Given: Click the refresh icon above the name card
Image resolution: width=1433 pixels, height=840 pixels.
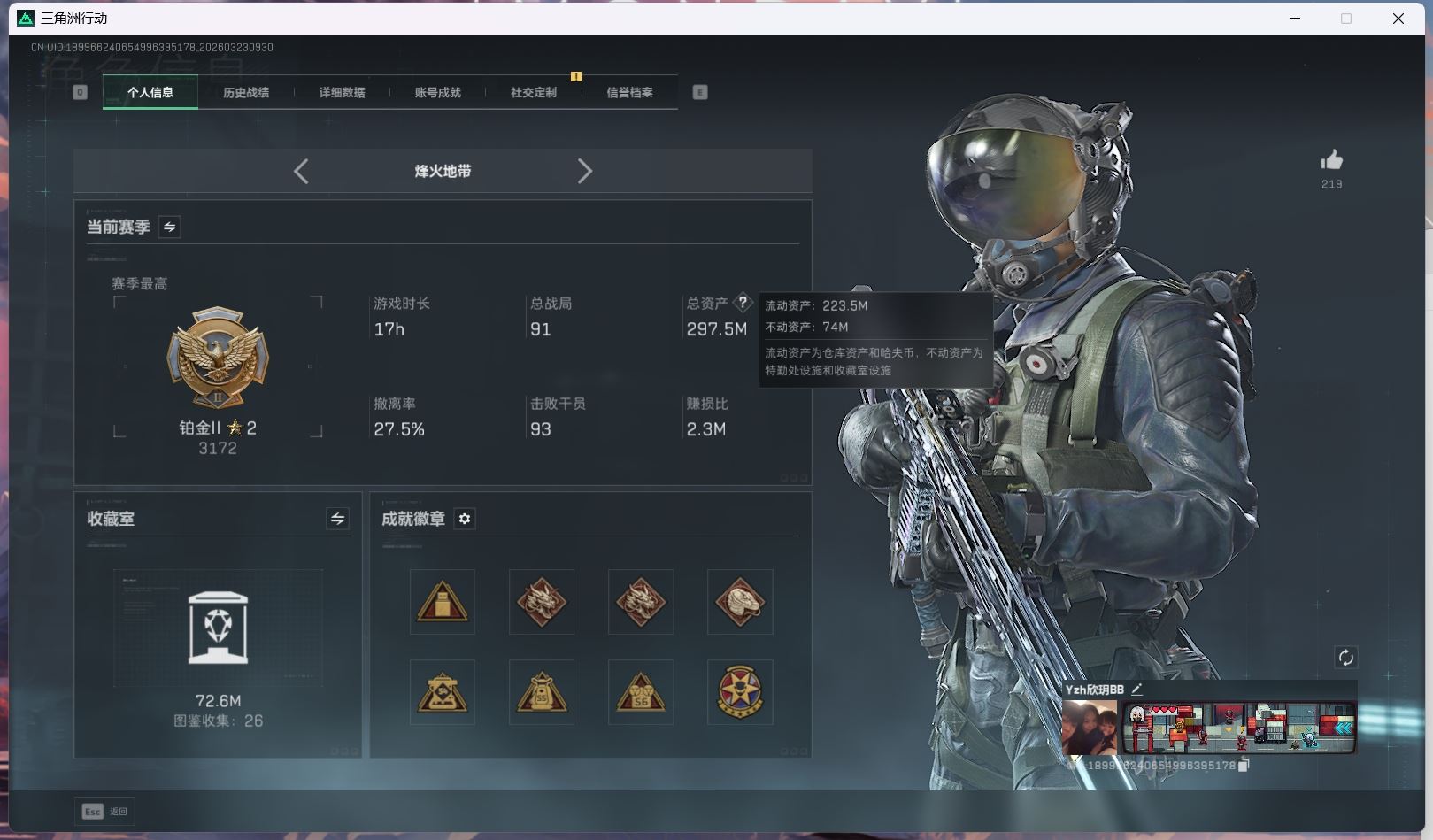Looking at the screenshot, I should click(1345, 657).
